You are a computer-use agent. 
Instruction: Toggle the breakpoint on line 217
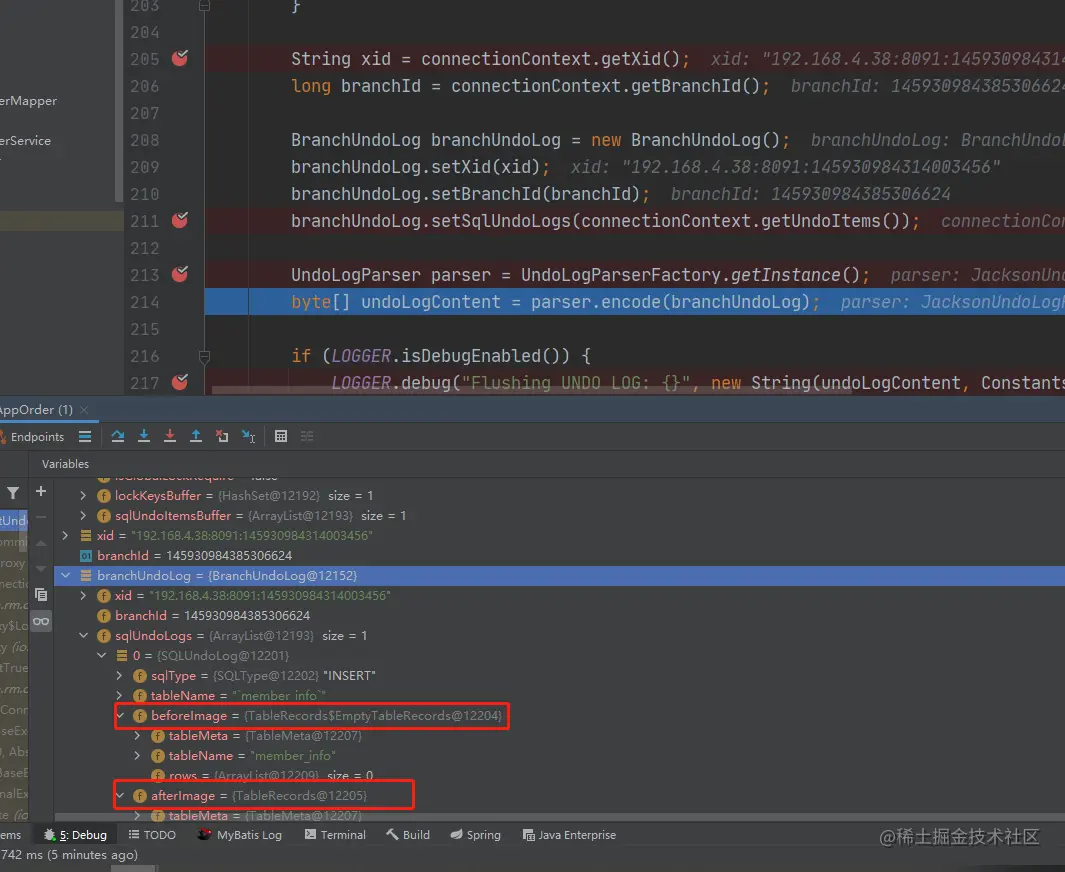pos(180,382)
